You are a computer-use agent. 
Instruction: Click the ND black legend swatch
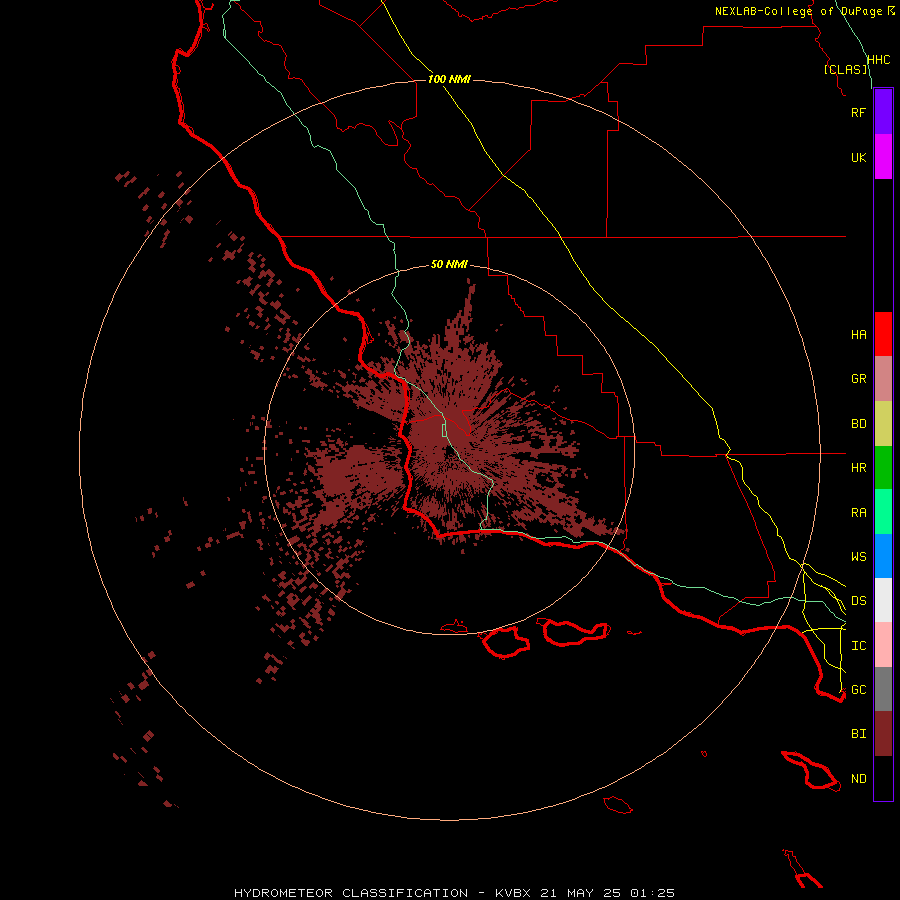pyautogui.click(x=883, y=778)
